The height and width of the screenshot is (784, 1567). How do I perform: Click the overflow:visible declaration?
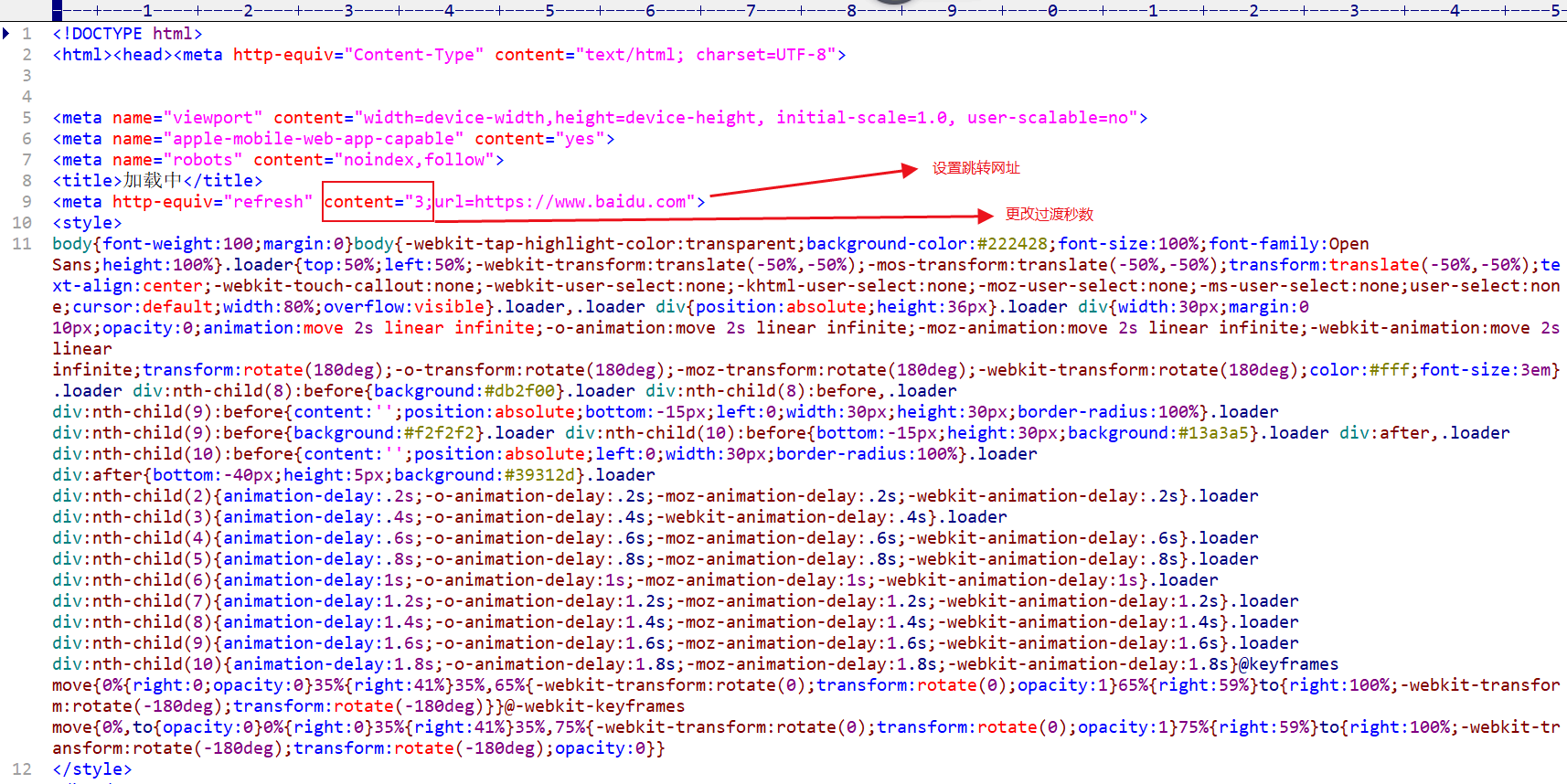(x=404, y=307)
